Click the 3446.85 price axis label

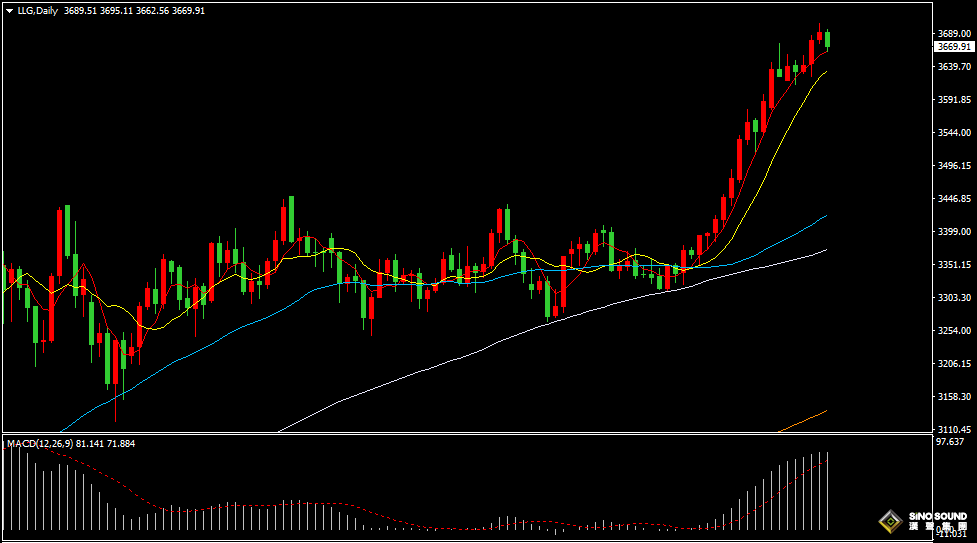[x=954, y=199]
